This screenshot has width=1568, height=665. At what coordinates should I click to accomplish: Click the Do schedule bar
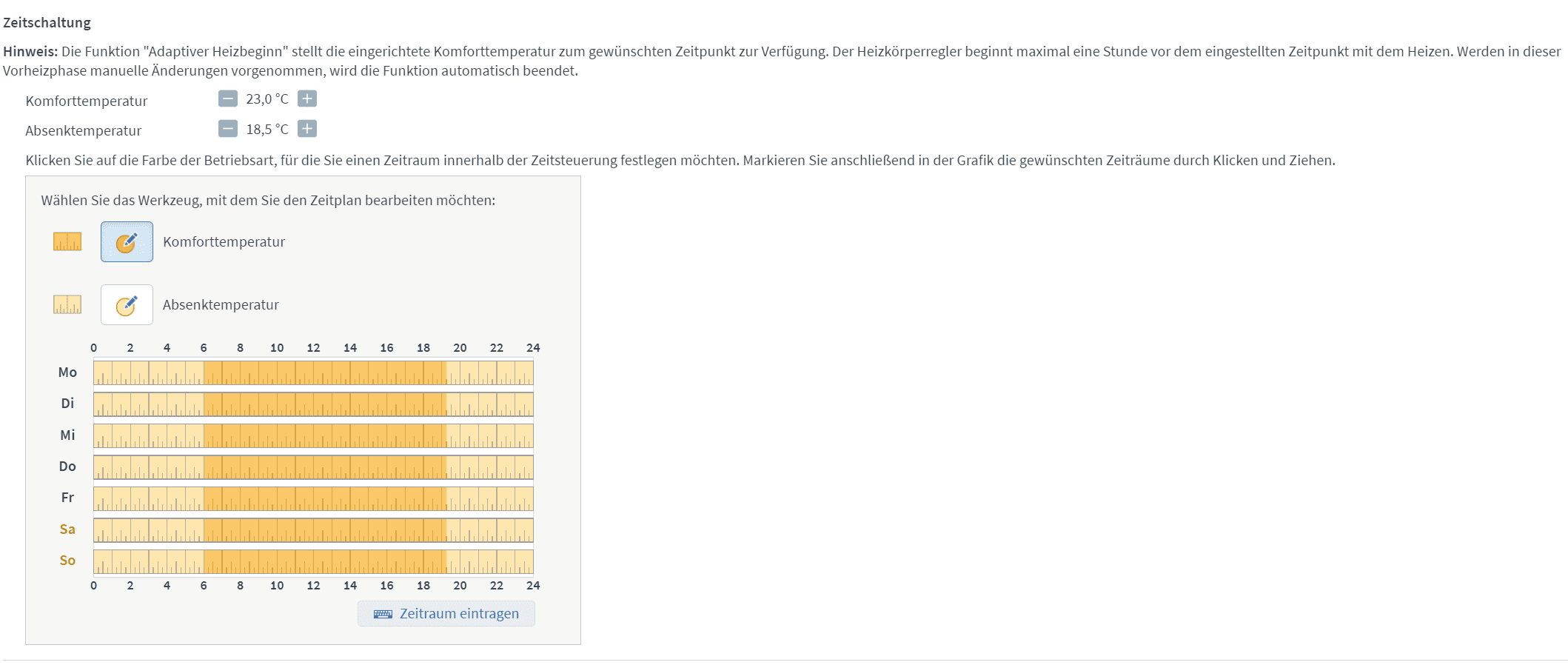click(x=313, y=467)
